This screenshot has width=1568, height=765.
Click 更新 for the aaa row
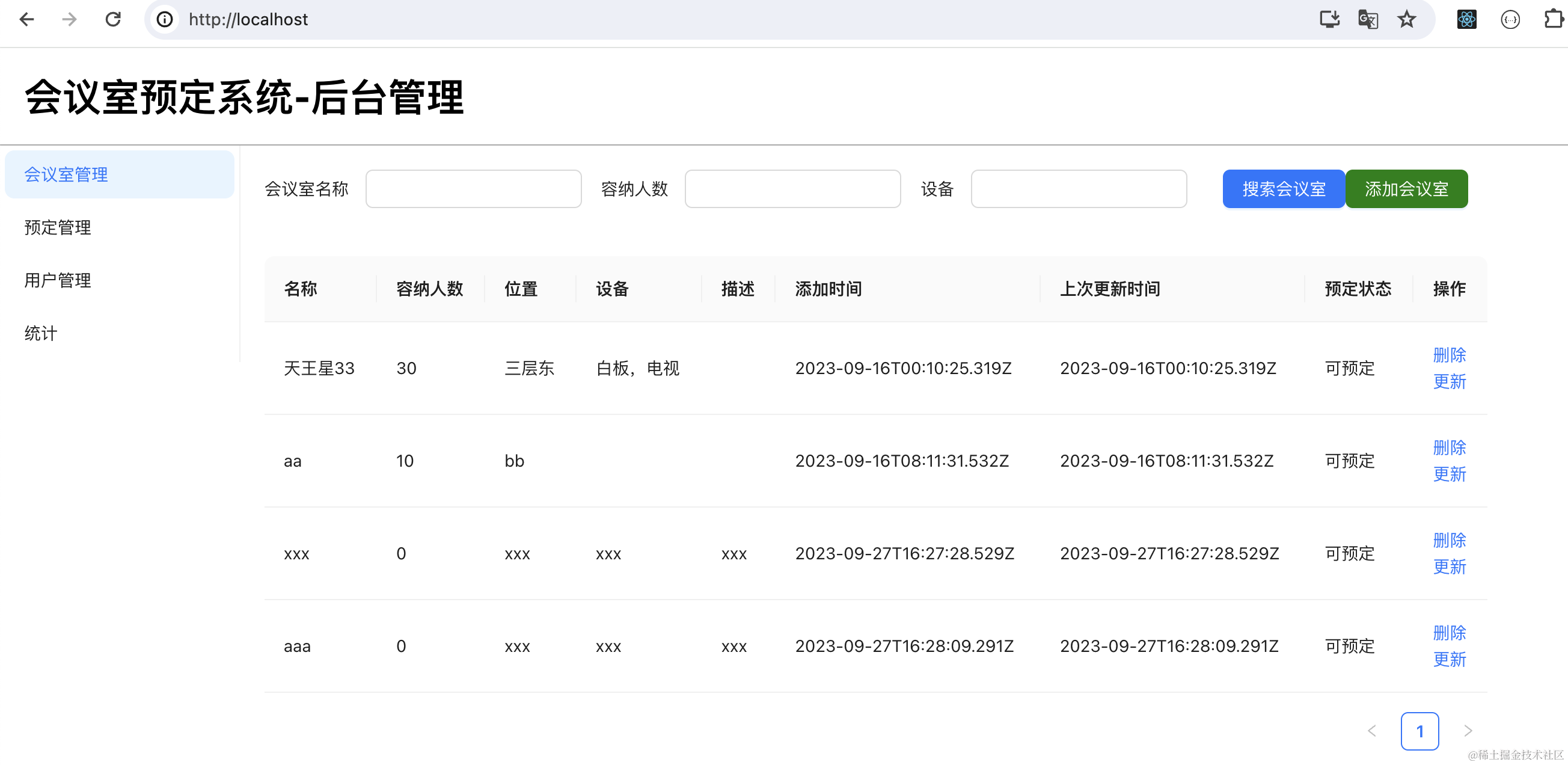point(1449,659)
